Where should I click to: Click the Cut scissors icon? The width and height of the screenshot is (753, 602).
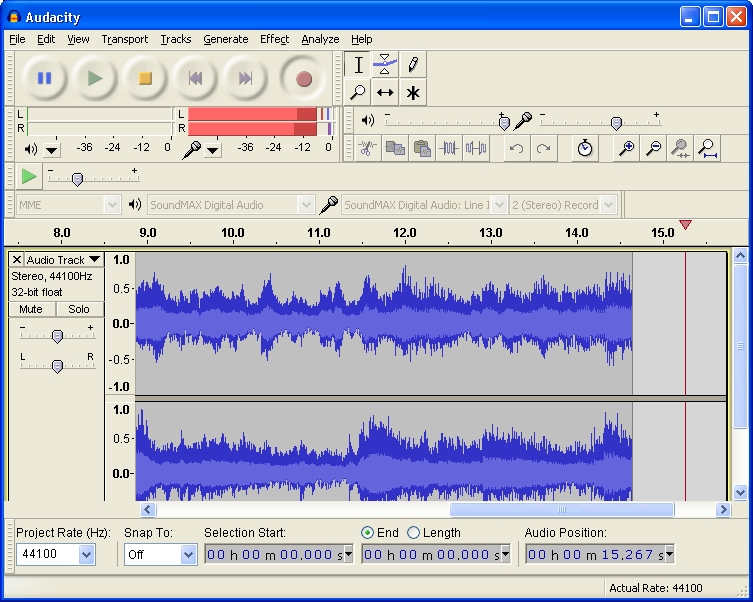coord(367,149)
